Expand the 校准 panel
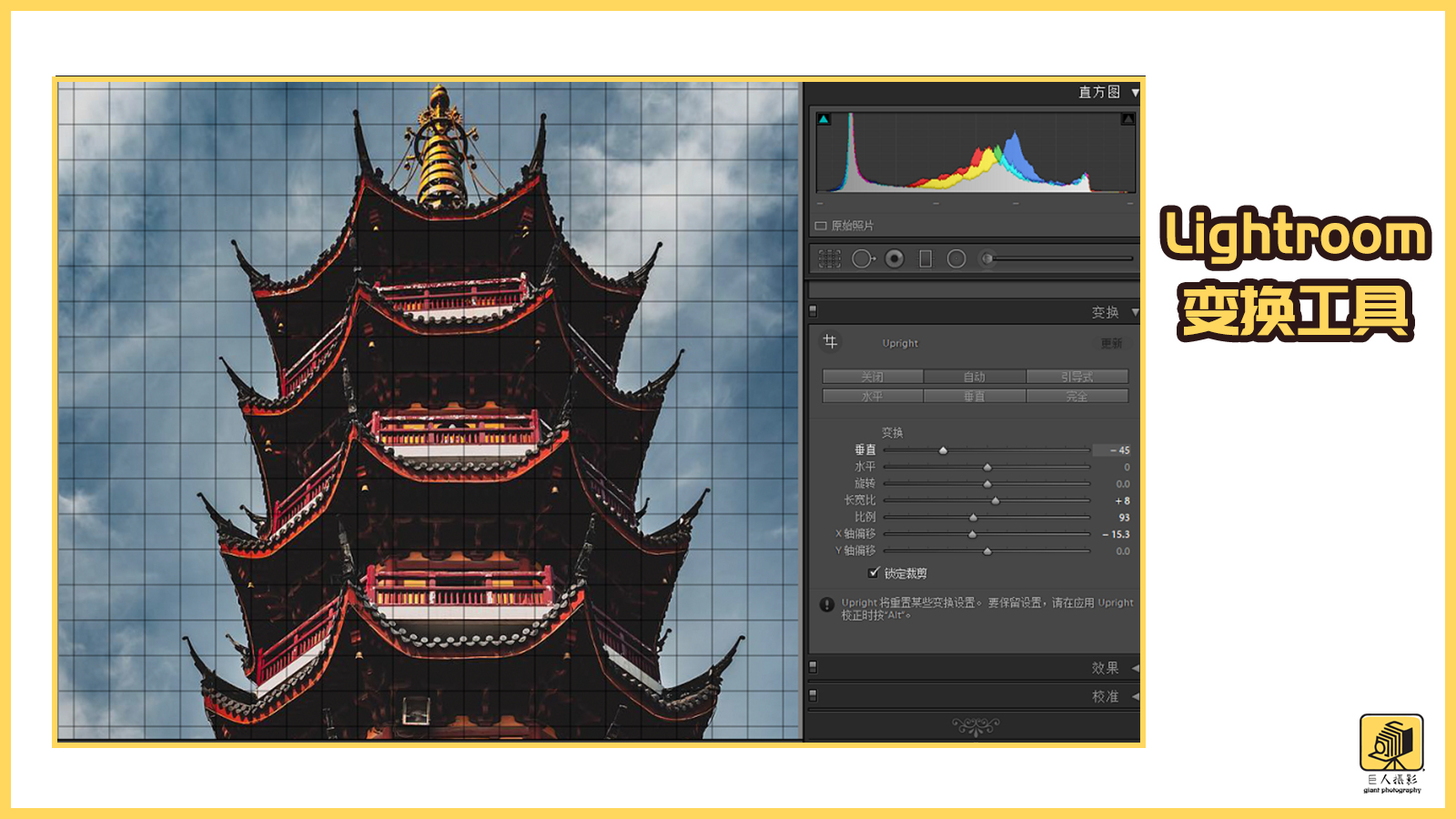Viewport: 1456px width, 819px height. click(x=1135, y=696)
